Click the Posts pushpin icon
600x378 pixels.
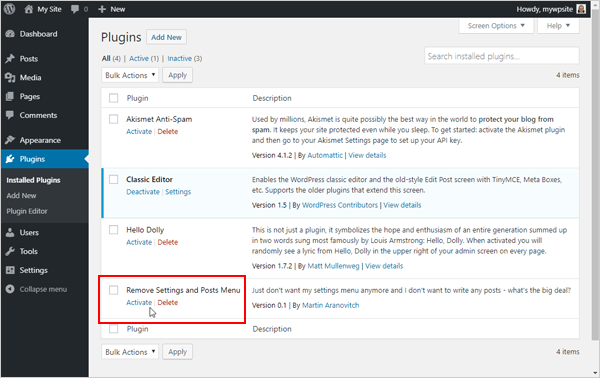10,59
